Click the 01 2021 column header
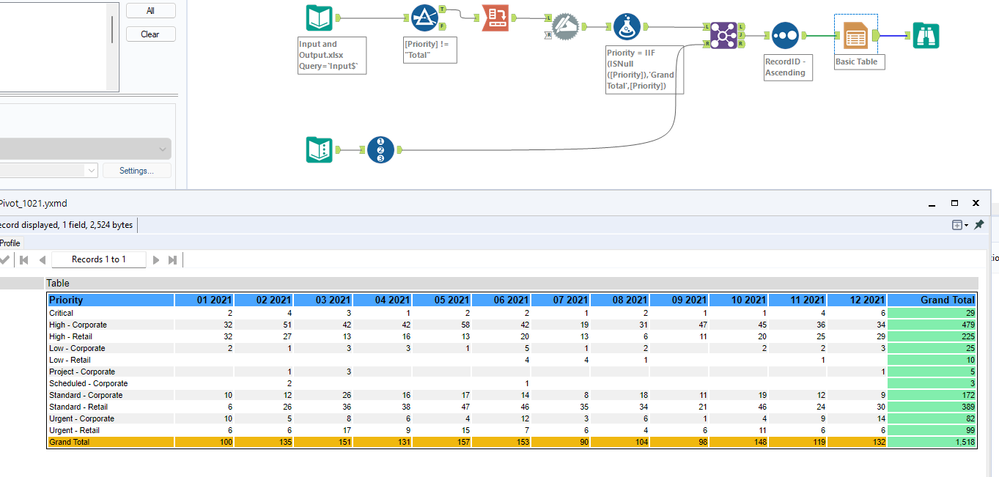The height and width of the screenshot is (477, 999). [x=205, y=300]
